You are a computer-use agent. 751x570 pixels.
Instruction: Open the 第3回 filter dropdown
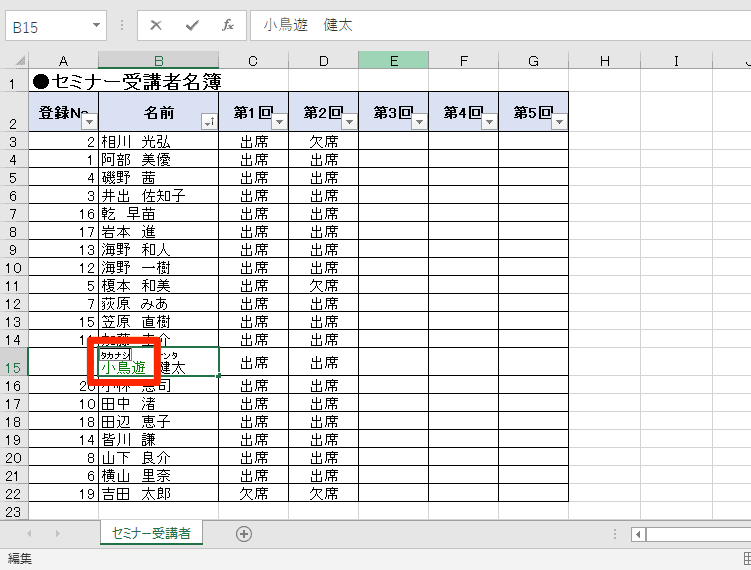click(x=419, y=122)
